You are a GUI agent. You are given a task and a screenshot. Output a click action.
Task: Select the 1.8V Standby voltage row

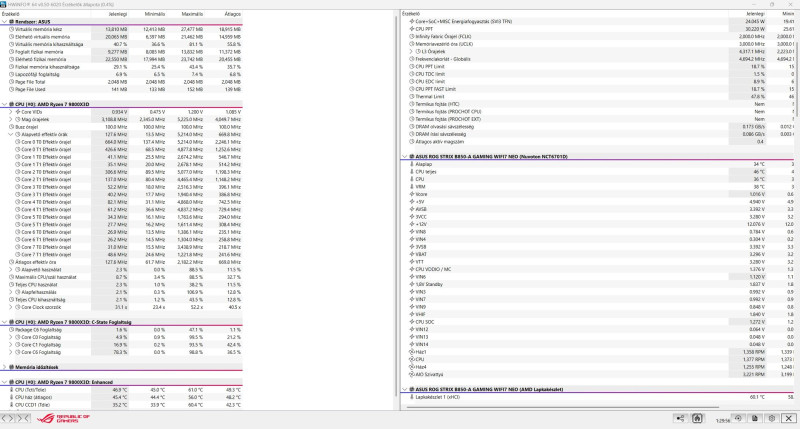[598, 284]
